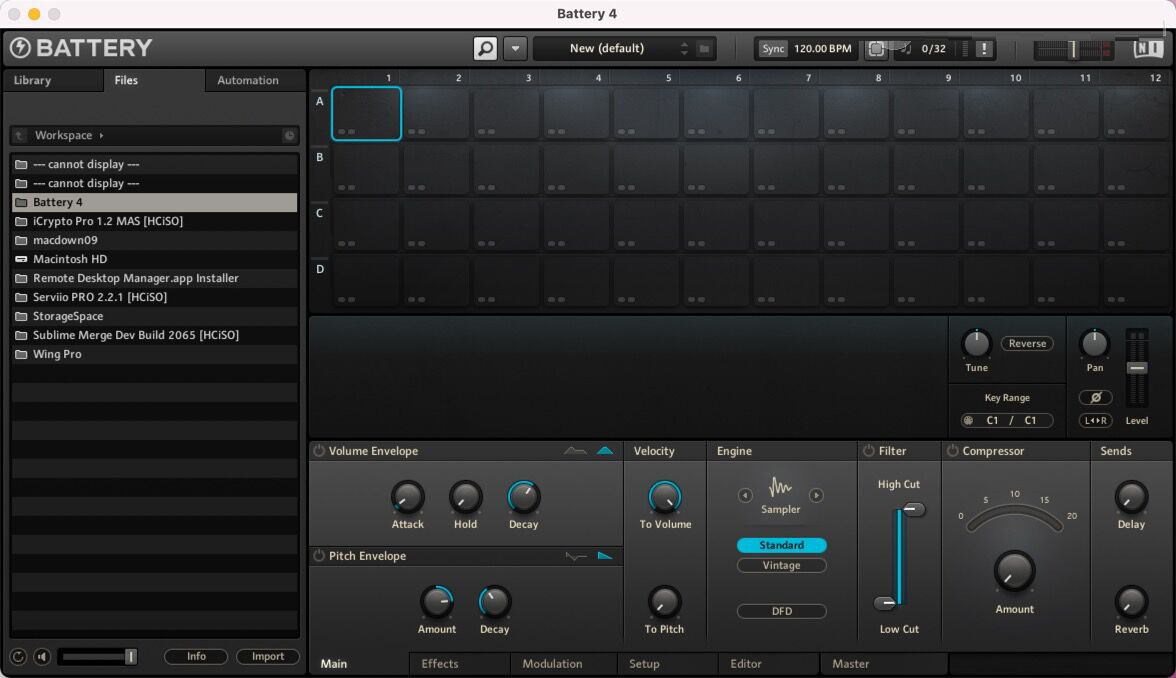
Task: Click the refresh icon in browser footer
Action: (18, 657)
